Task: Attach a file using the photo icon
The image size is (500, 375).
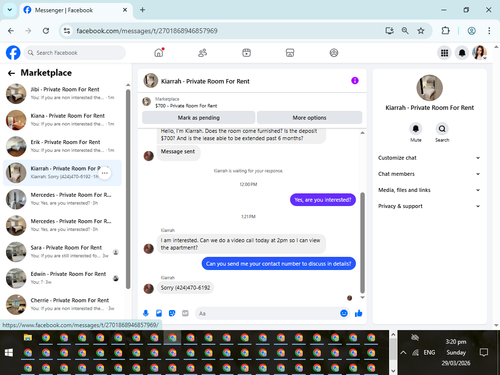Action: [159, 313]
